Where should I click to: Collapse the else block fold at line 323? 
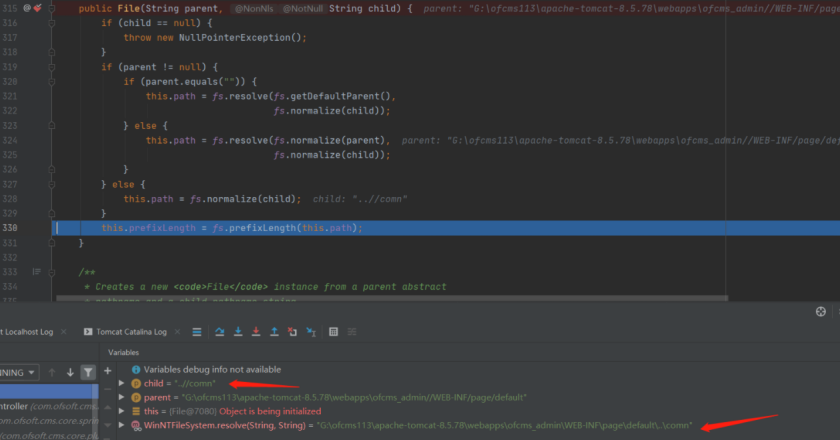52,125
